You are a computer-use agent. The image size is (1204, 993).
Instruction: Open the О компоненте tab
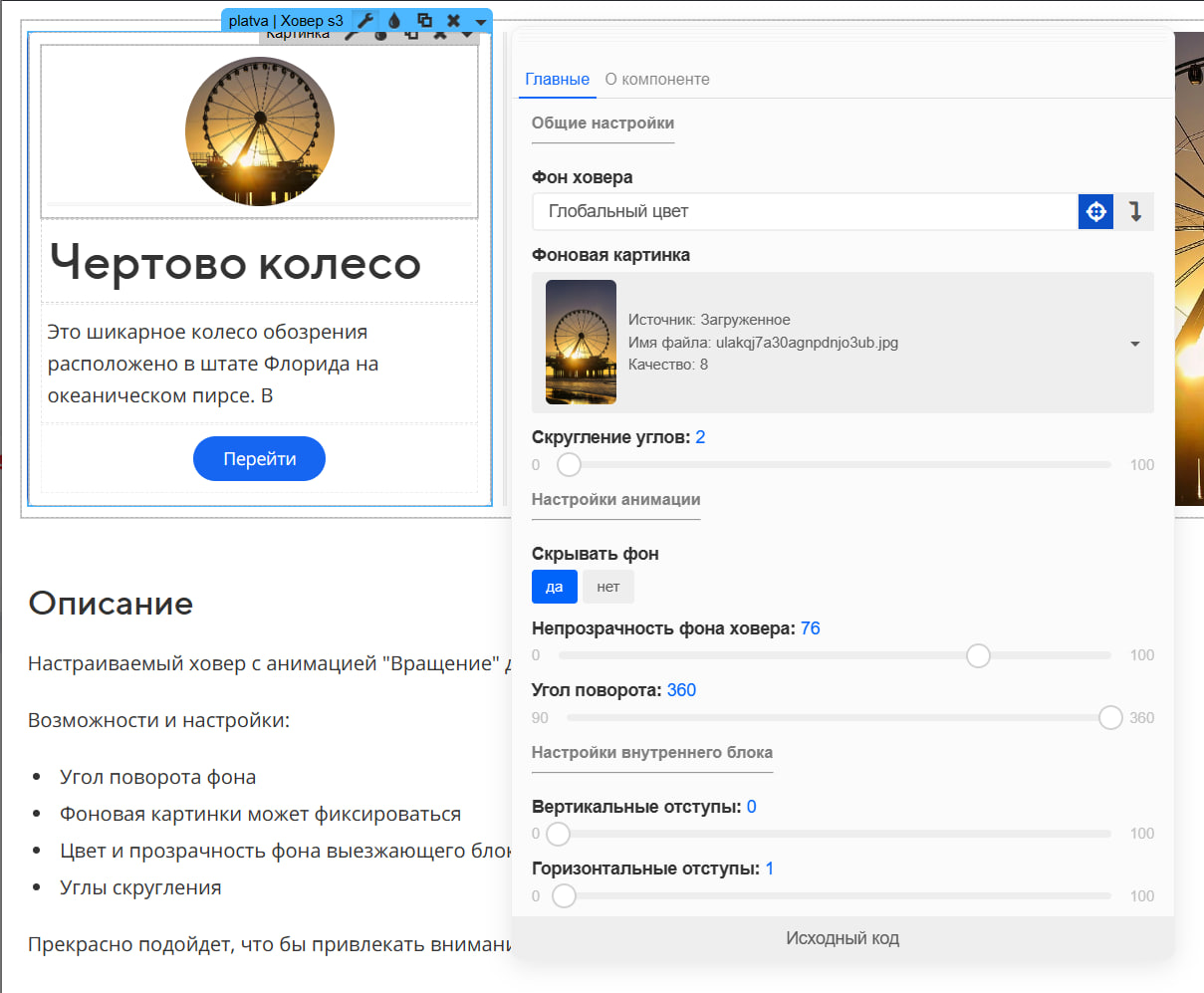657,80
